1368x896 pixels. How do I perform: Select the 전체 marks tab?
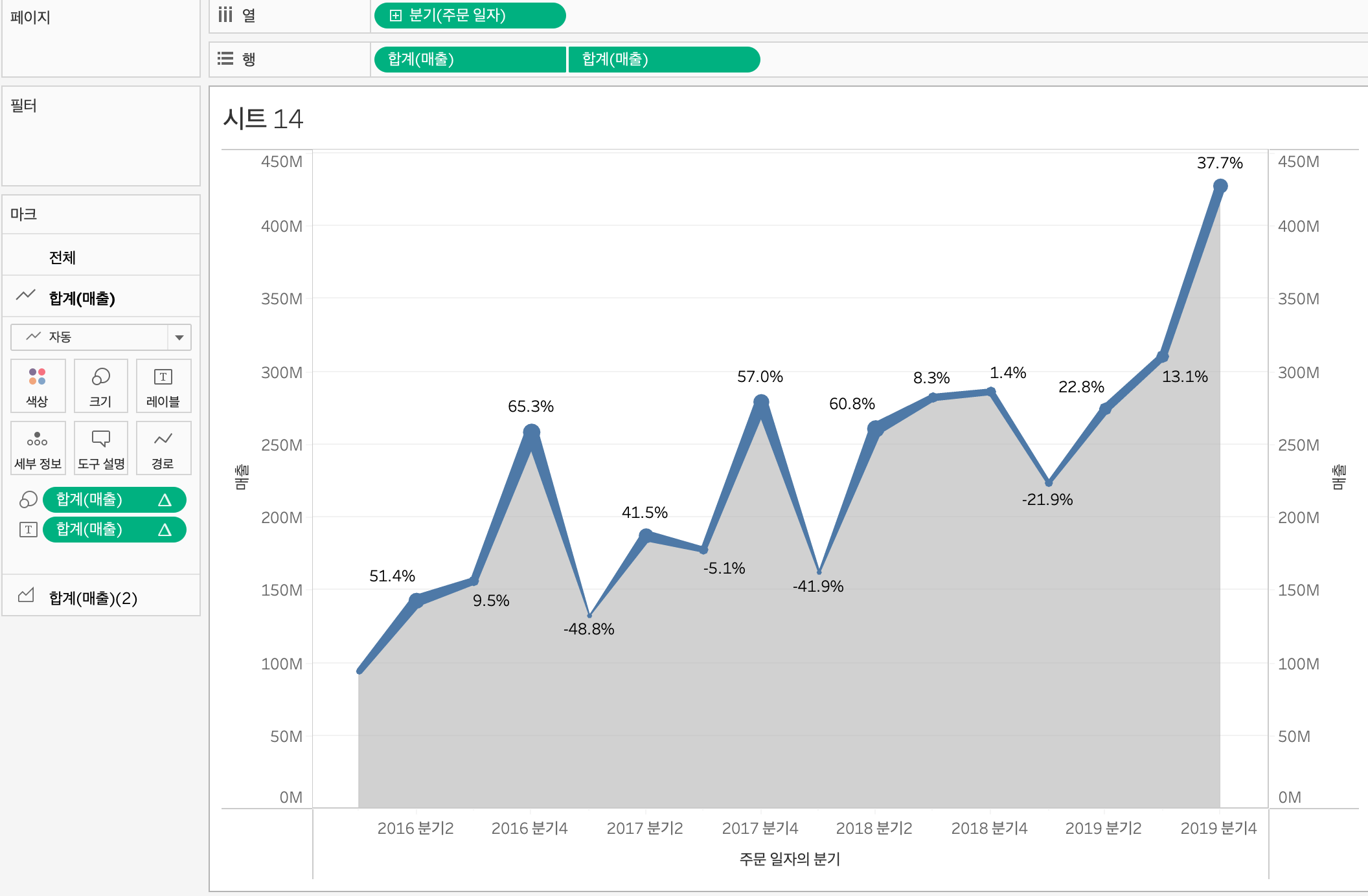point(62,258)
